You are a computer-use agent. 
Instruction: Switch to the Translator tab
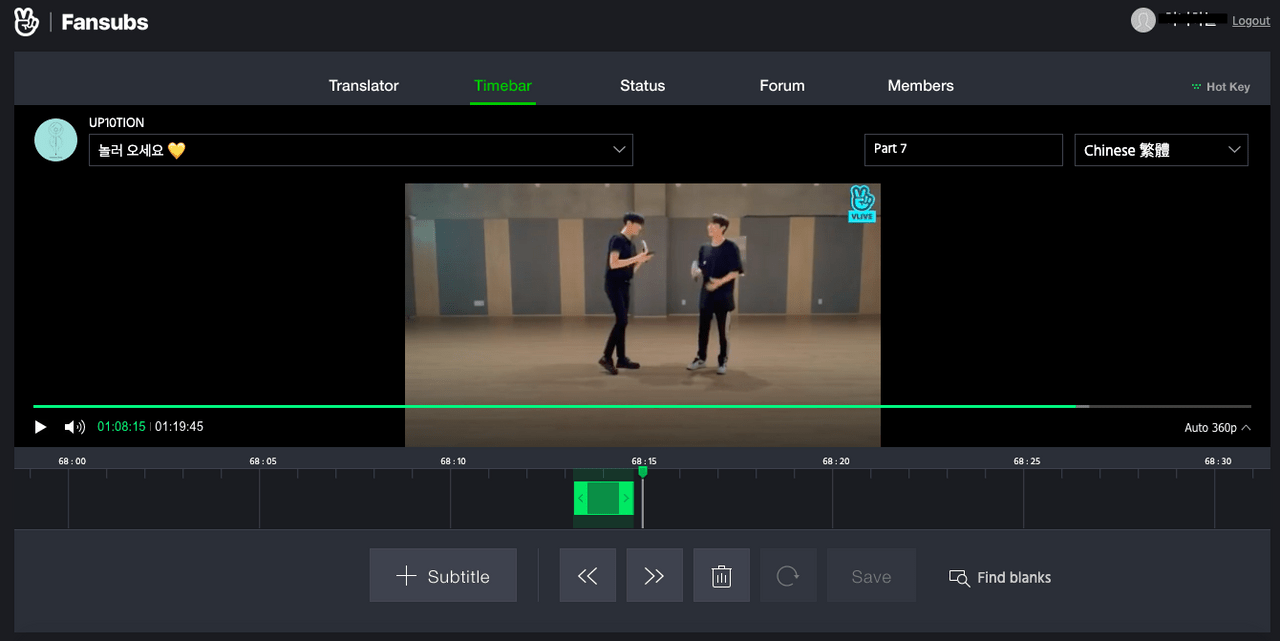364,86
